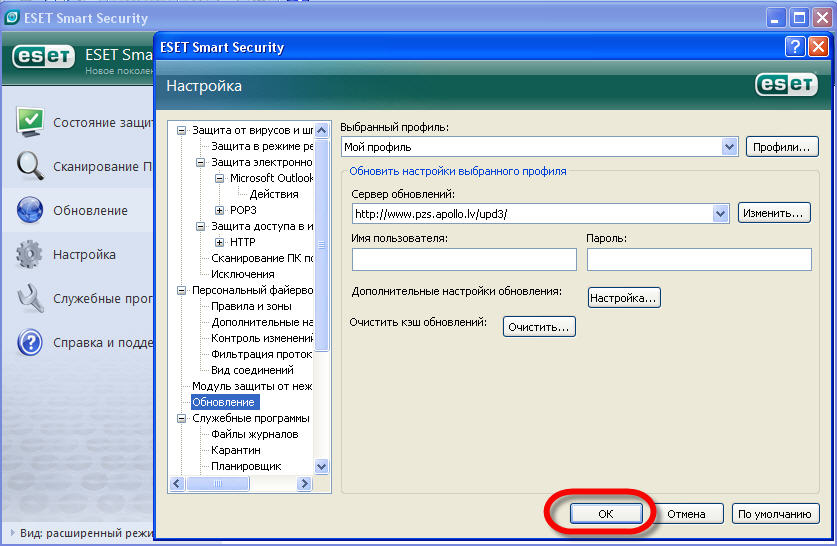This screenshot has height=546, width=837.
Task: Open the protection status icon in main window
Action: (30, 122)
